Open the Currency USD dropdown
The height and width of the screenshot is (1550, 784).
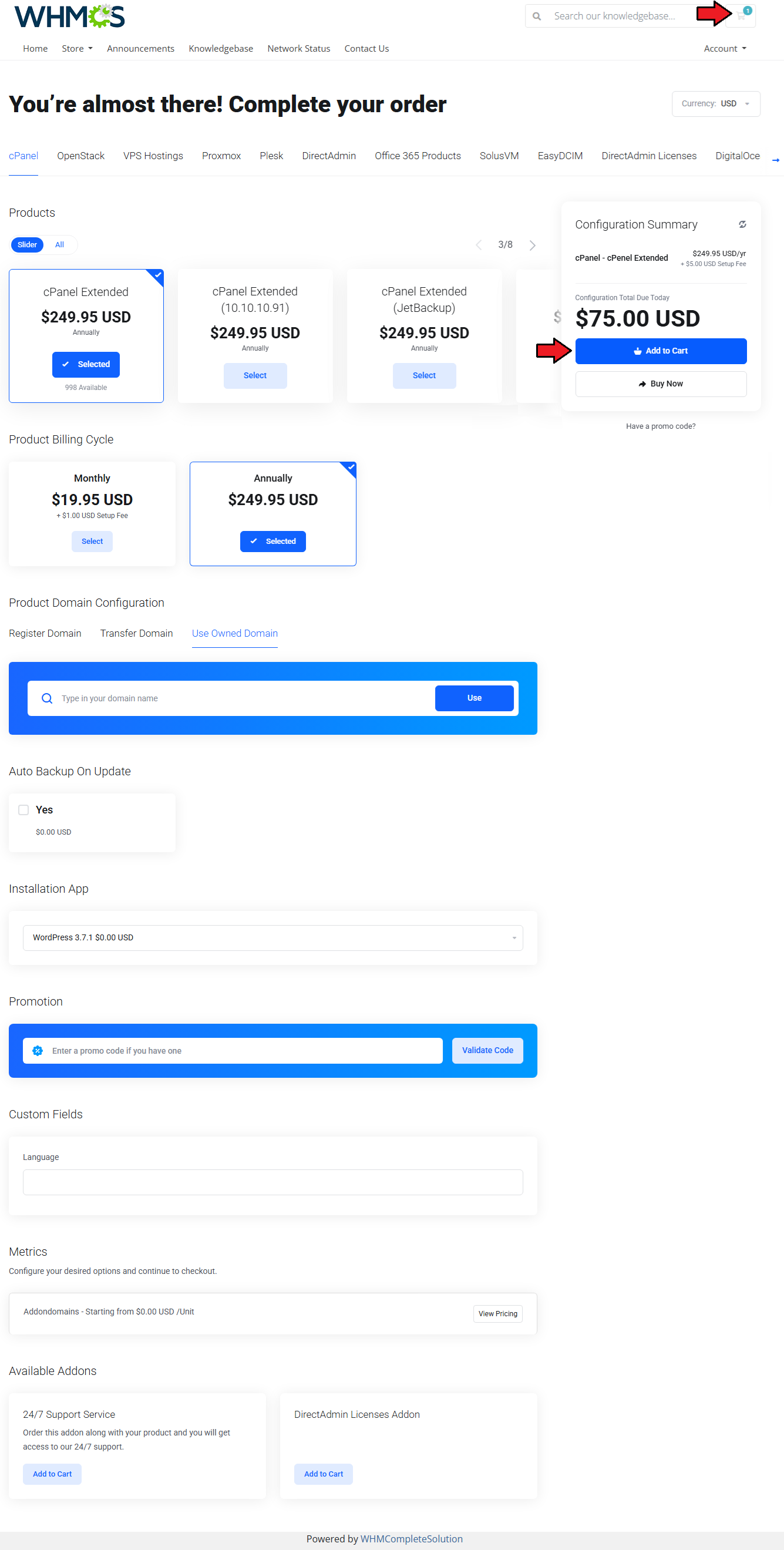pos(716,103)
